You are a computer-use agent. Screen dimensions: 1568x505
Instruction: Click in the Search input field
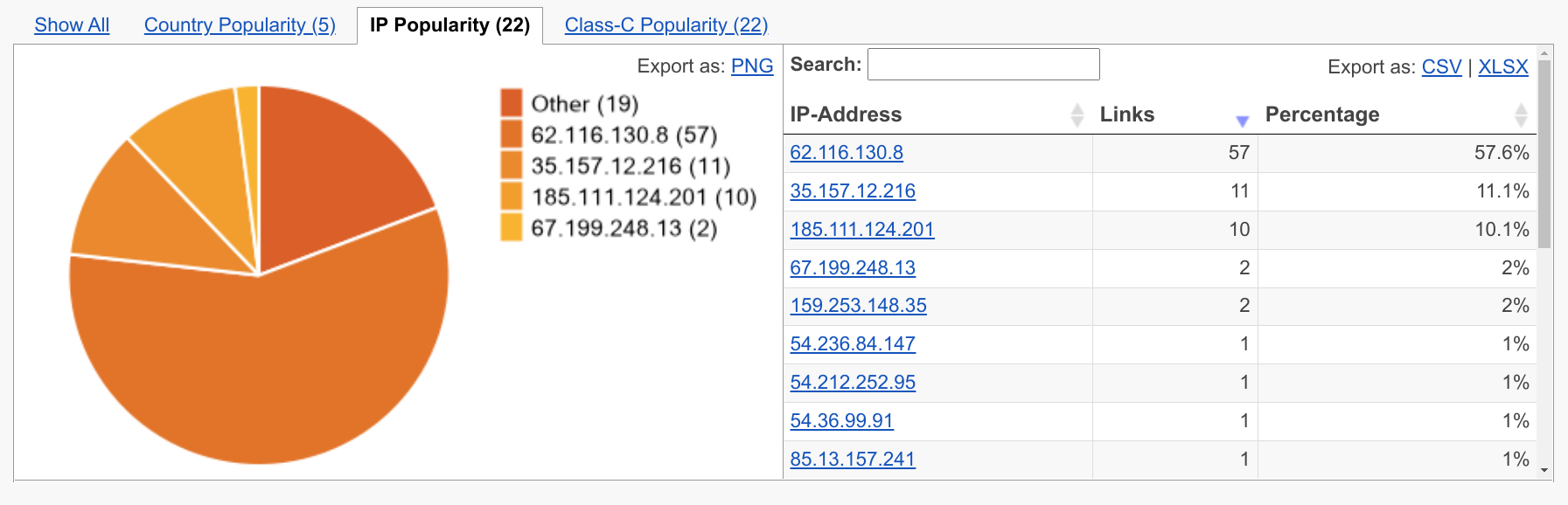tap(984, 64)
